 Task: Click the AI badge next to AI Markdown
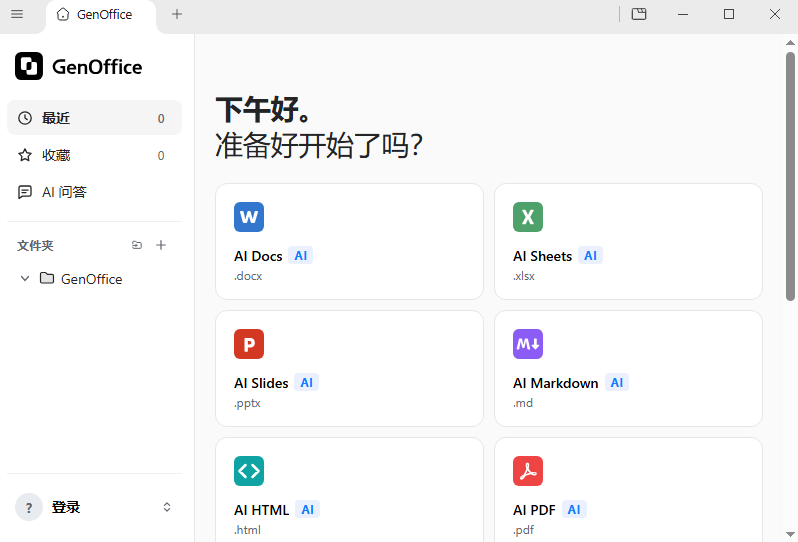[617, 383]
